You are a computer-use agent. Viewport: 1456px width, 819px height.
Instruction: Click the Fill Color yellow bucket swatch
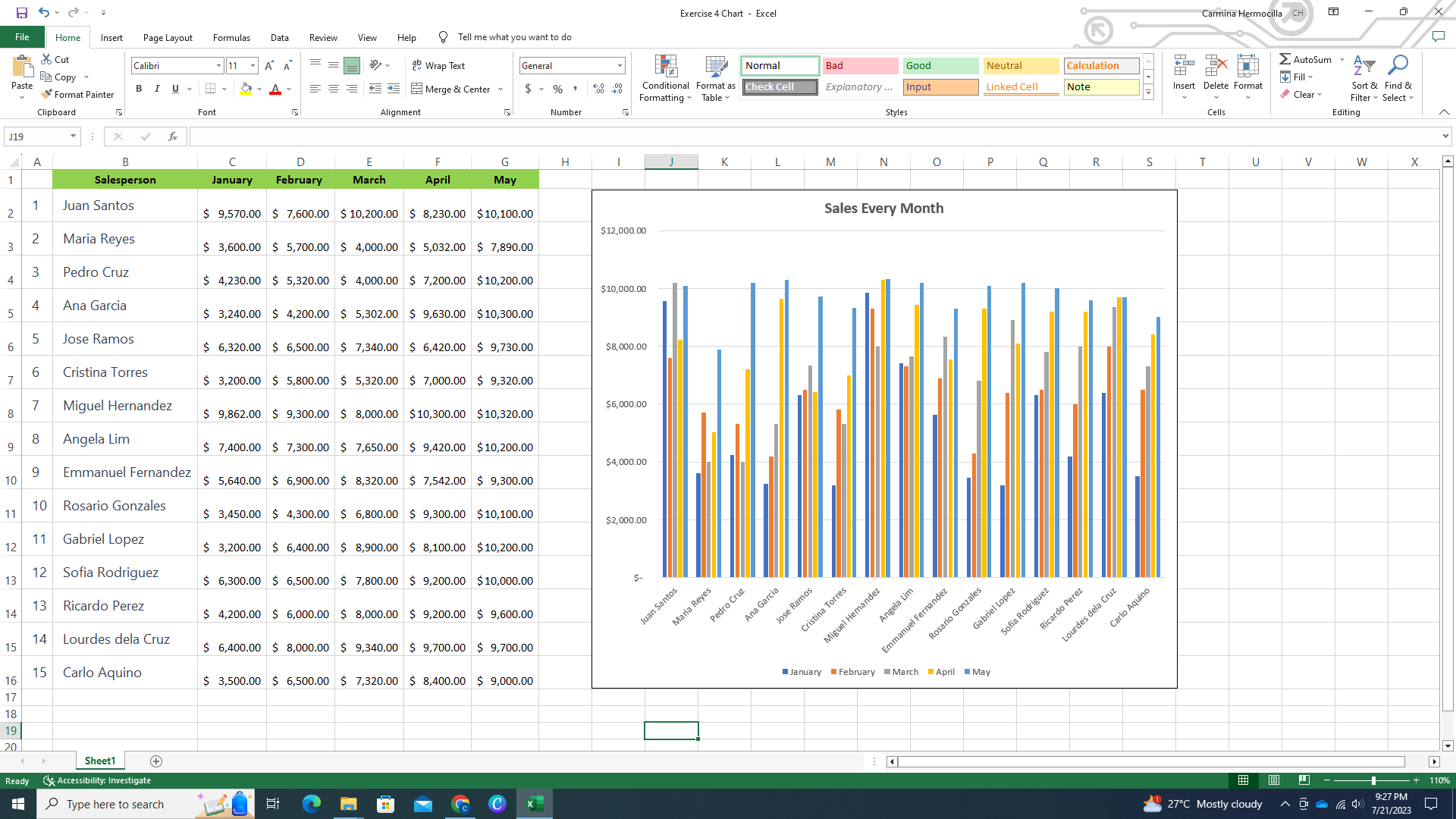tap(246, 89)
